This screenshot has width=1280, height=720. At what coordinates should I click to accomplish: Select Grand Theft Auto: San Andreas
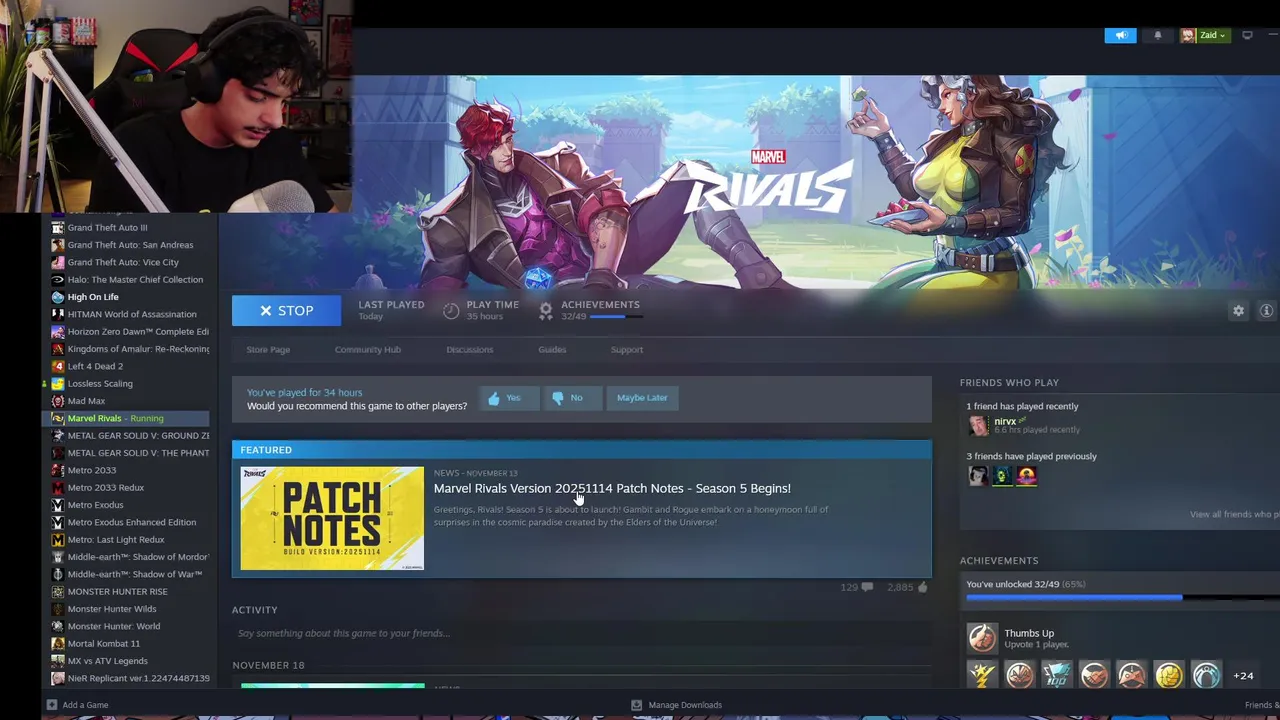tap(130, 245)
